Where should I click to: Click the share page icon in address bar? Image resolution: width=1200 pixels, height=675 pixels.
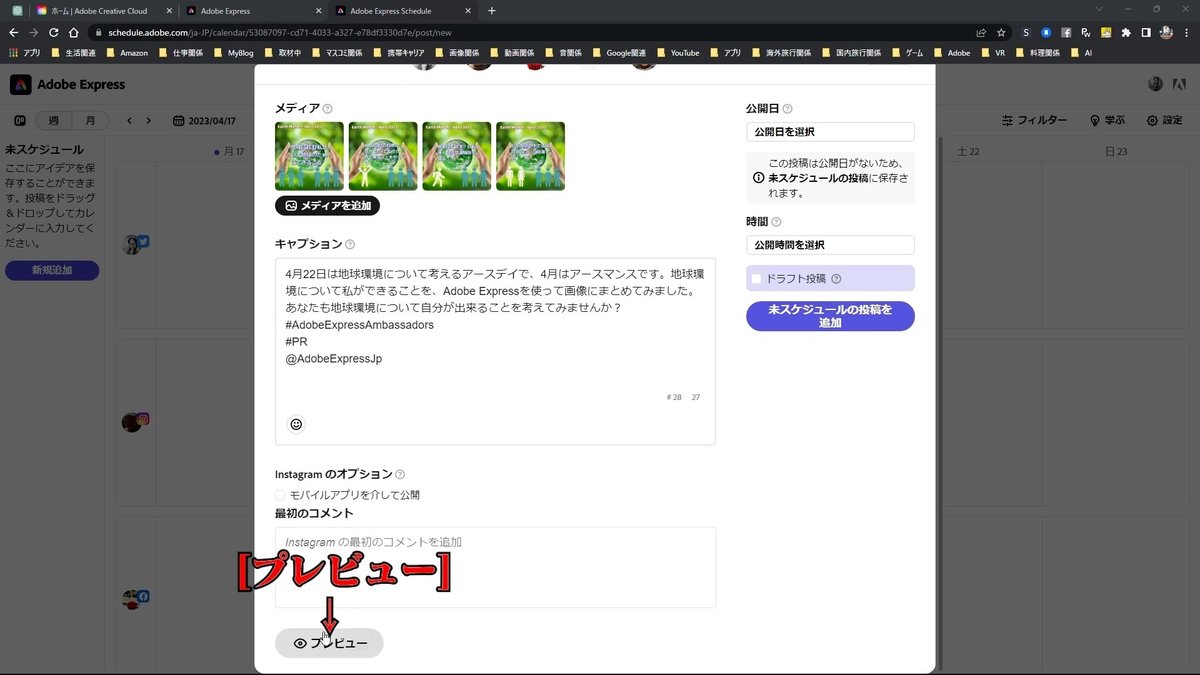pyautogui.click(x=981, y=32)
